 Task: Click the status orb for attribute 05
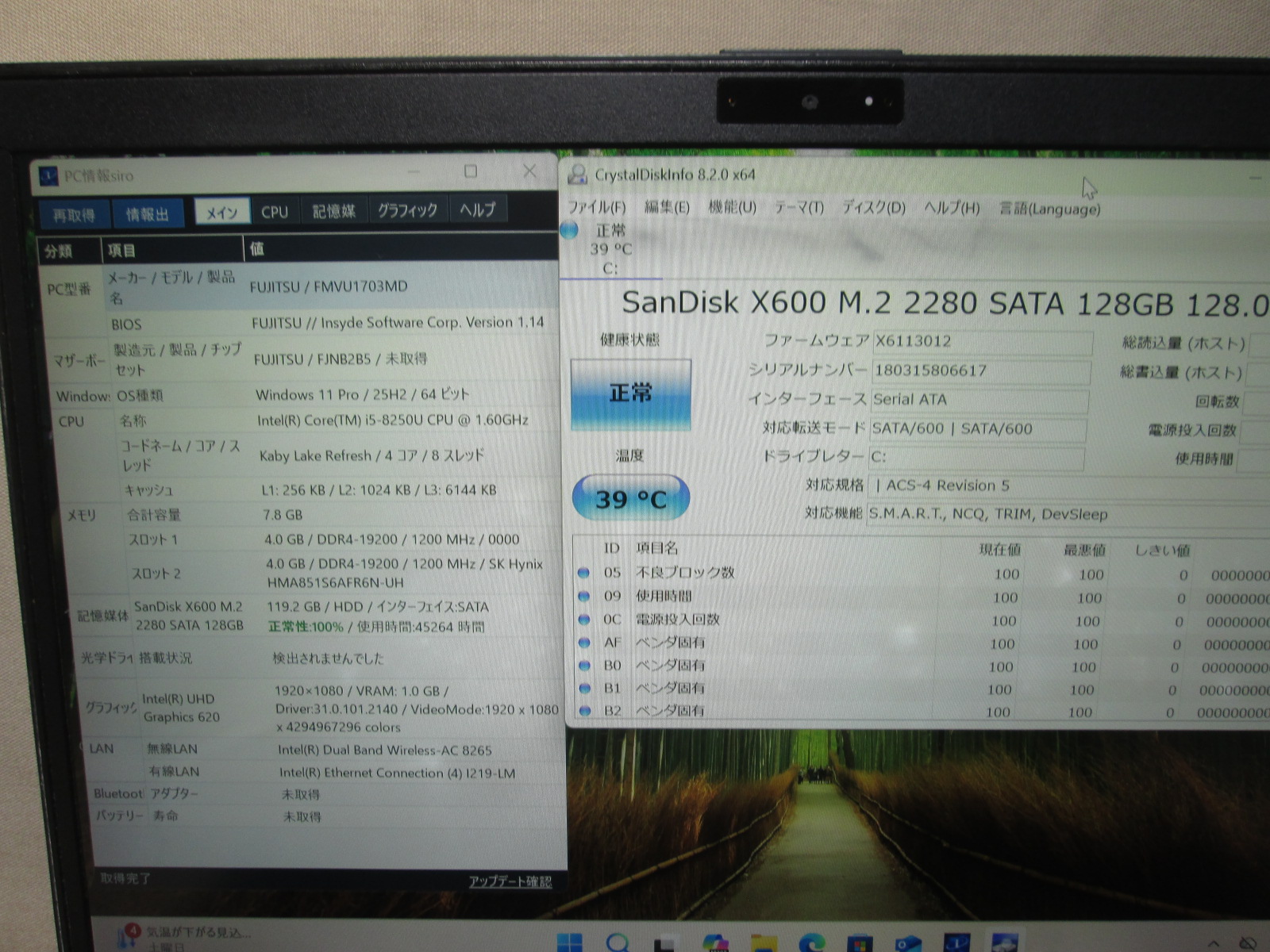click(x=584, y=572)
